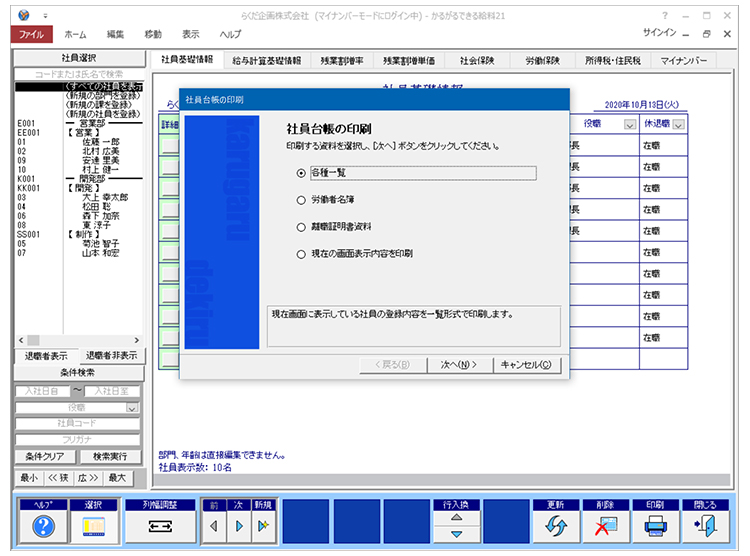
Task: Click the 次へ(N) button
Action: [x=455, y=365]
